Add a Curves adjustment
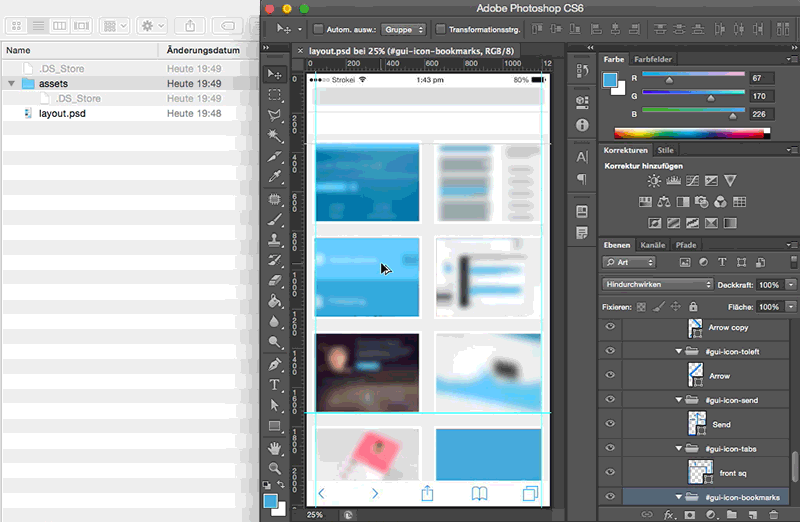 coord(692,181)
